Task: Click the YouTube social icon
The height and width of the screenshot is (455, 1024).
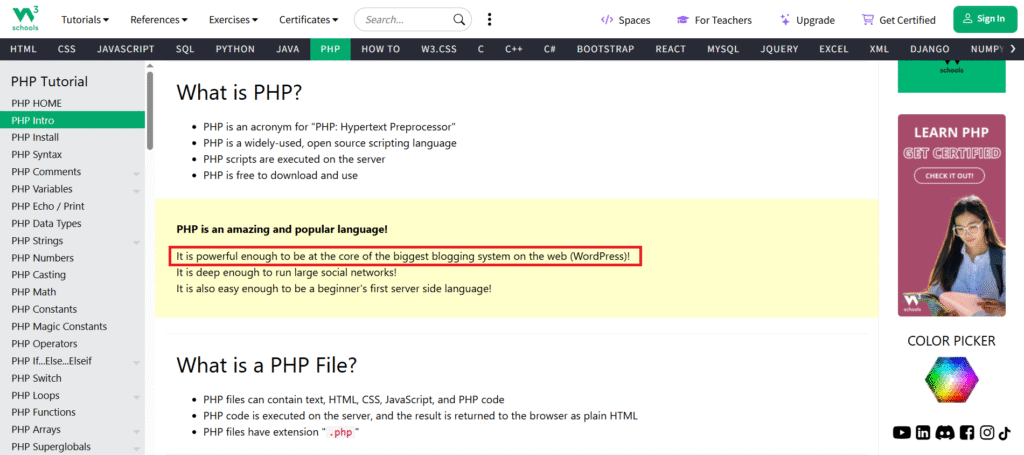Action: [x=902, y=432]
